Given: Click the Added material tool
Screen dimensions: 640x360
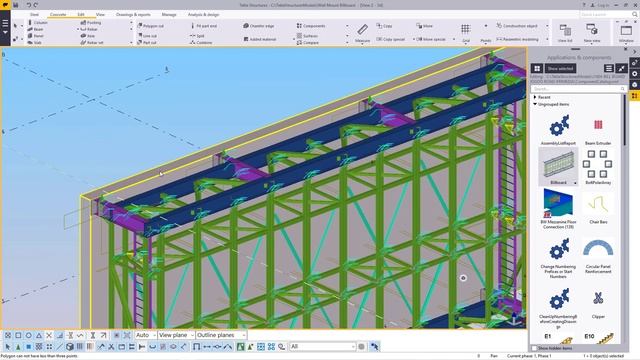Looking at the screenshot, I should point(260,39).
